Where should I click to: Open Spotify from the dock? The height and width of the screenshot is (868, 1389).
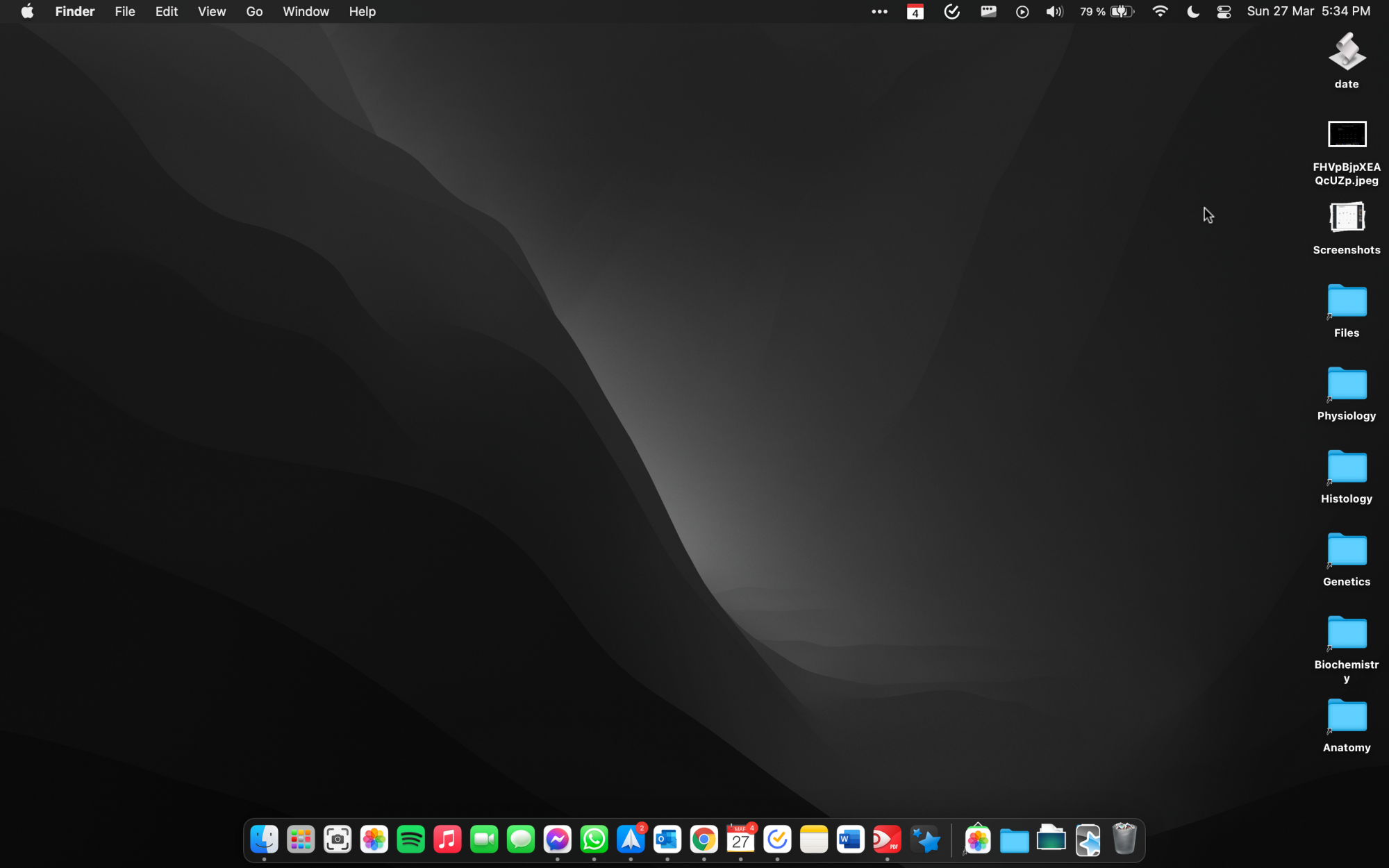coord(410,840)
